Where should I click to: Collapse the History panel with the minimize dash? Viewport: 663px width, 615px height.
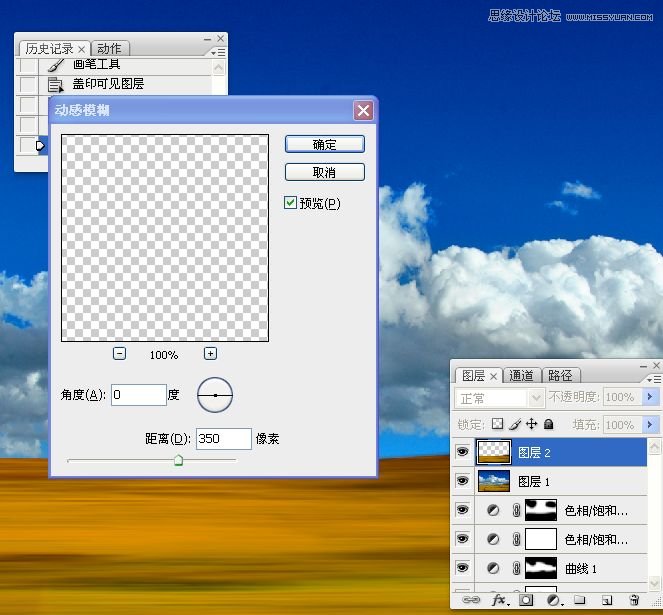[207, 39]
